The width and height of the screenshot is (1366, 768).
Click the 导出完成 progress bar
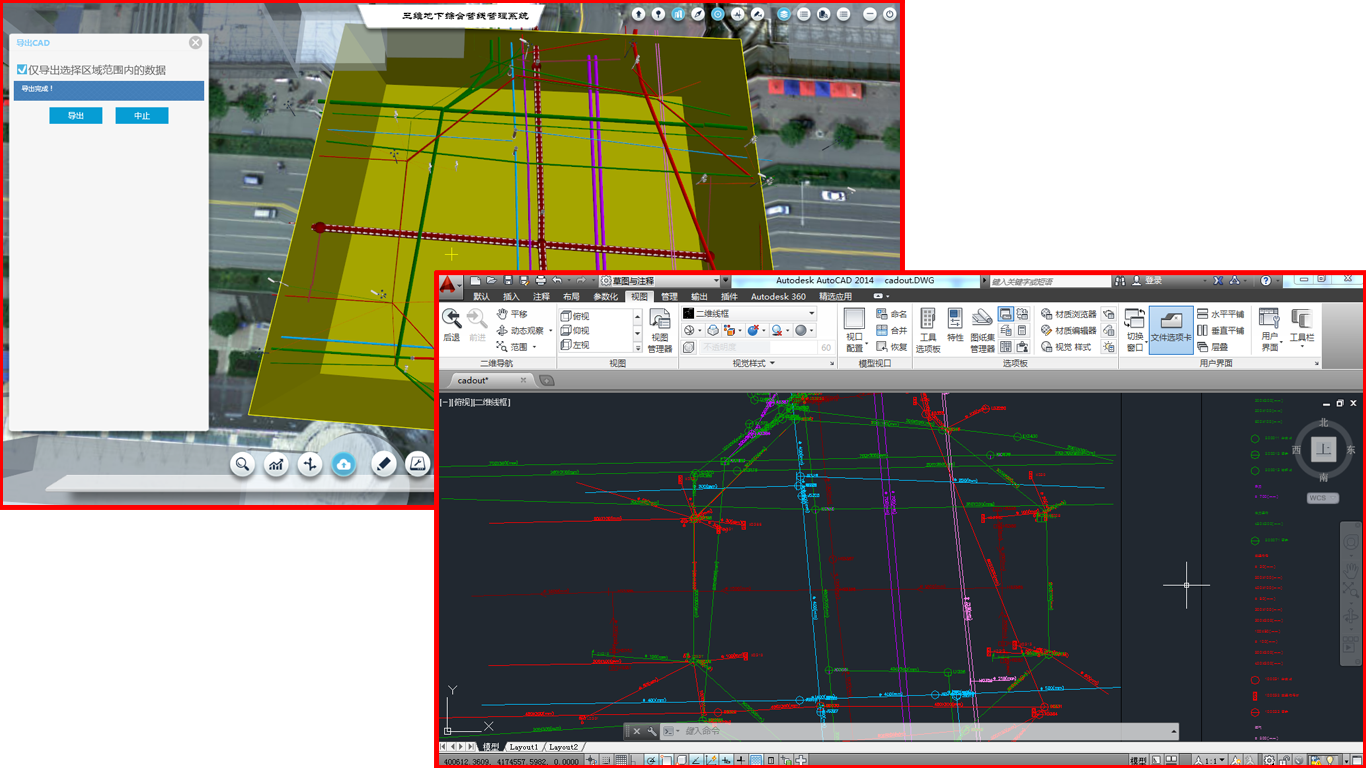point(108,90)
